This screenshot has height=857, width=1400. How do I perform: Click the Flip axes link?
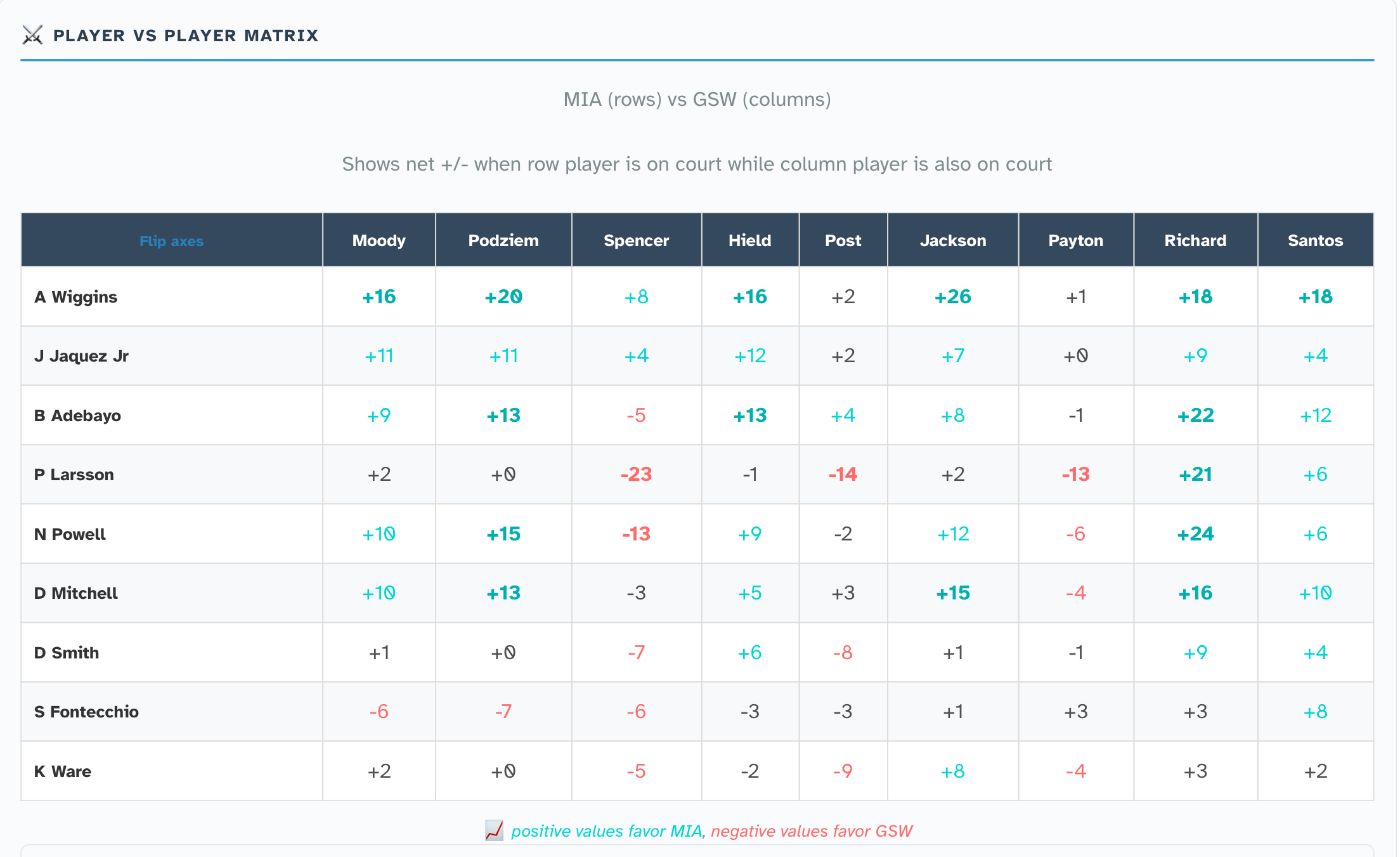pyautogui.click(x=171, y=241)
